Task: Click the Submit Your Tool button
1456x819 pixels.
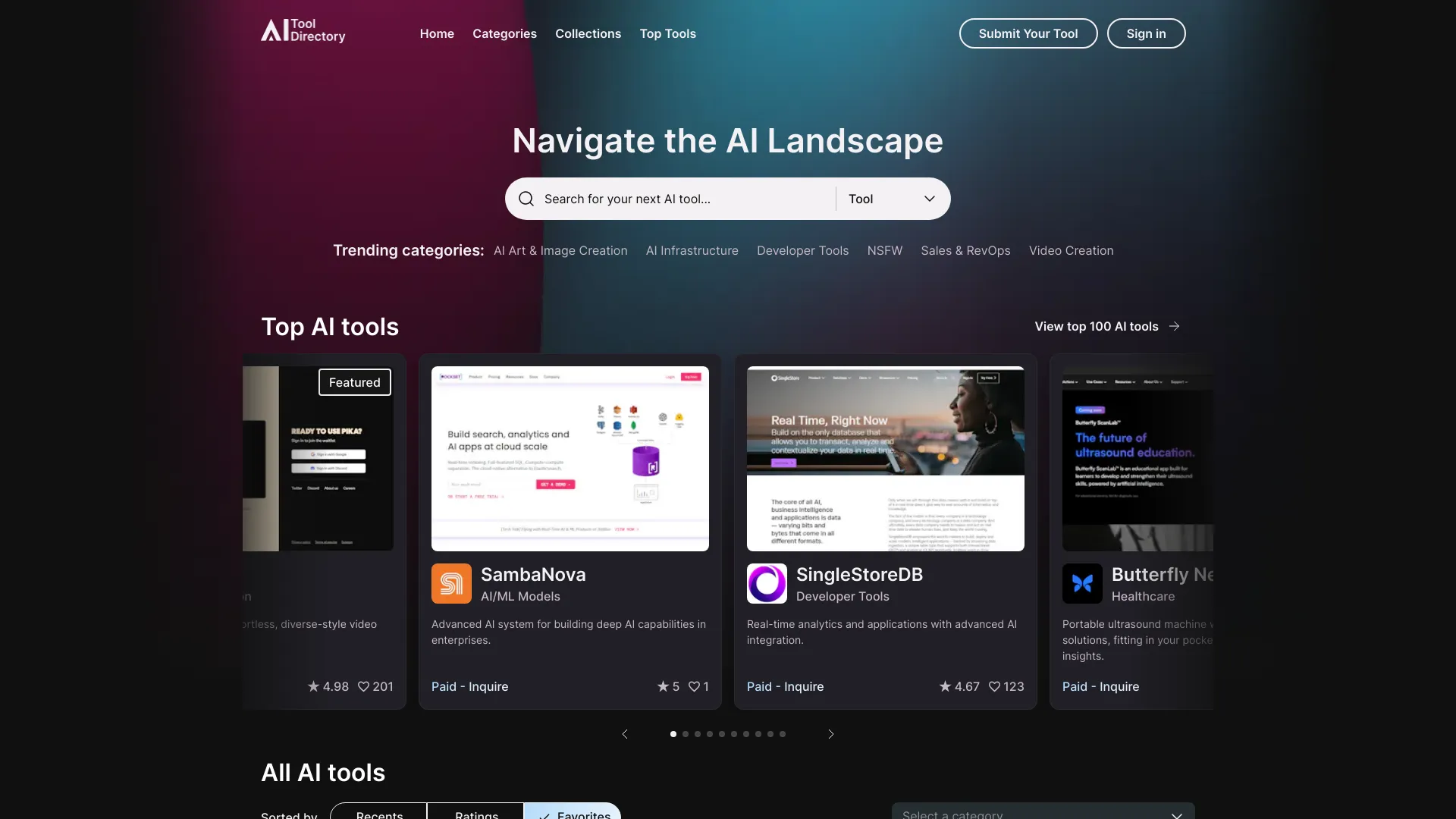Action: tap(1027, 32)
